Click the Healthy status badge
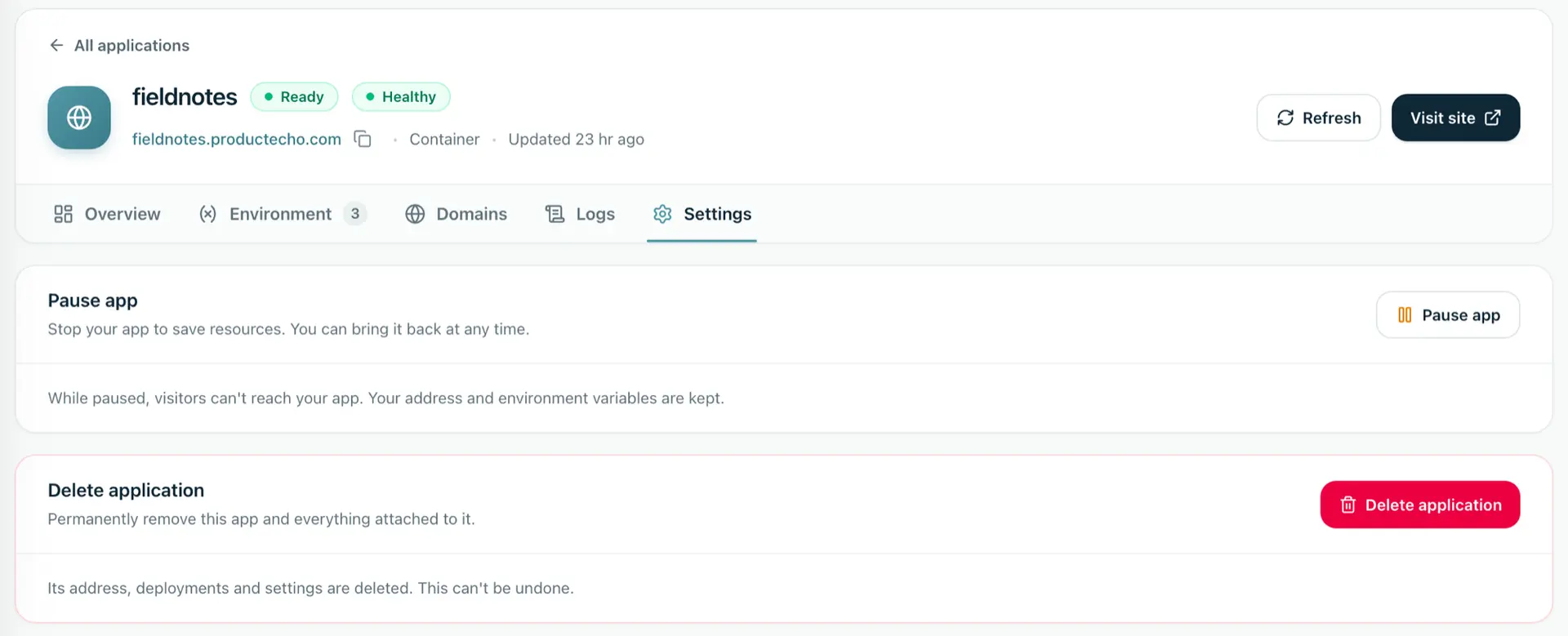Image resolution: width=1568 pixels, height=636 pixels. [401, 96]
